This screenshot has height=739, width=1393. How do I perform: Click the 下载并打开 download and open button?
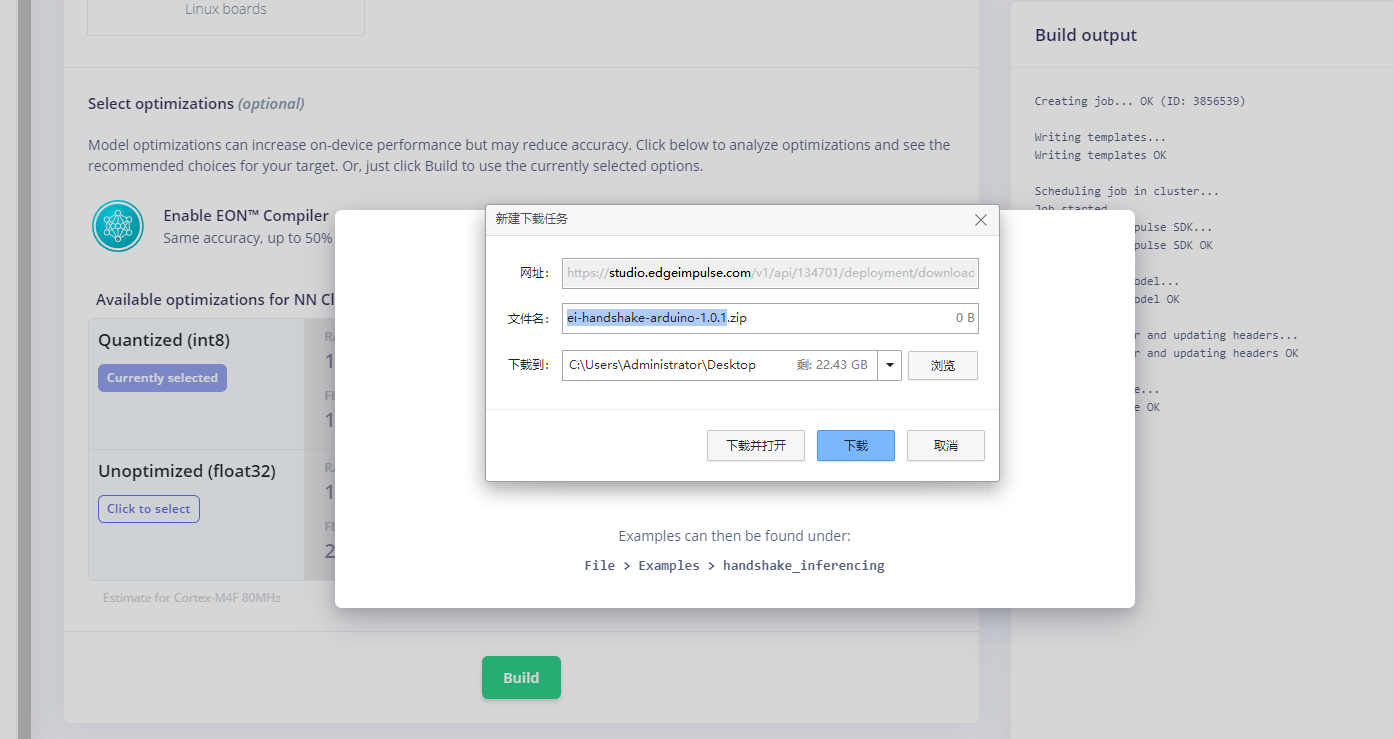coord(756,446)
